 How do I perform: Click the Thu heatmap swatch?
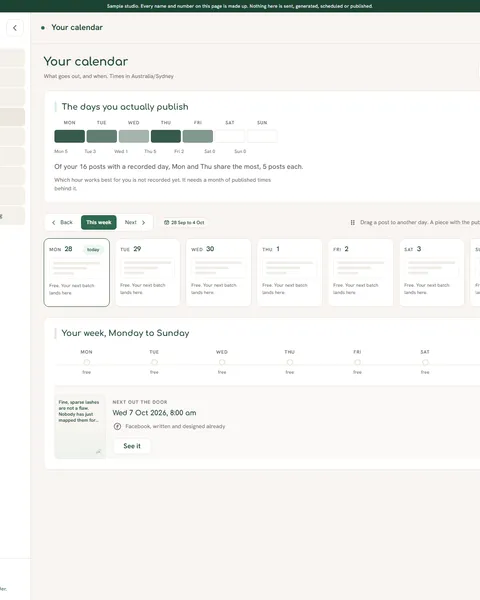coord(166,136)
